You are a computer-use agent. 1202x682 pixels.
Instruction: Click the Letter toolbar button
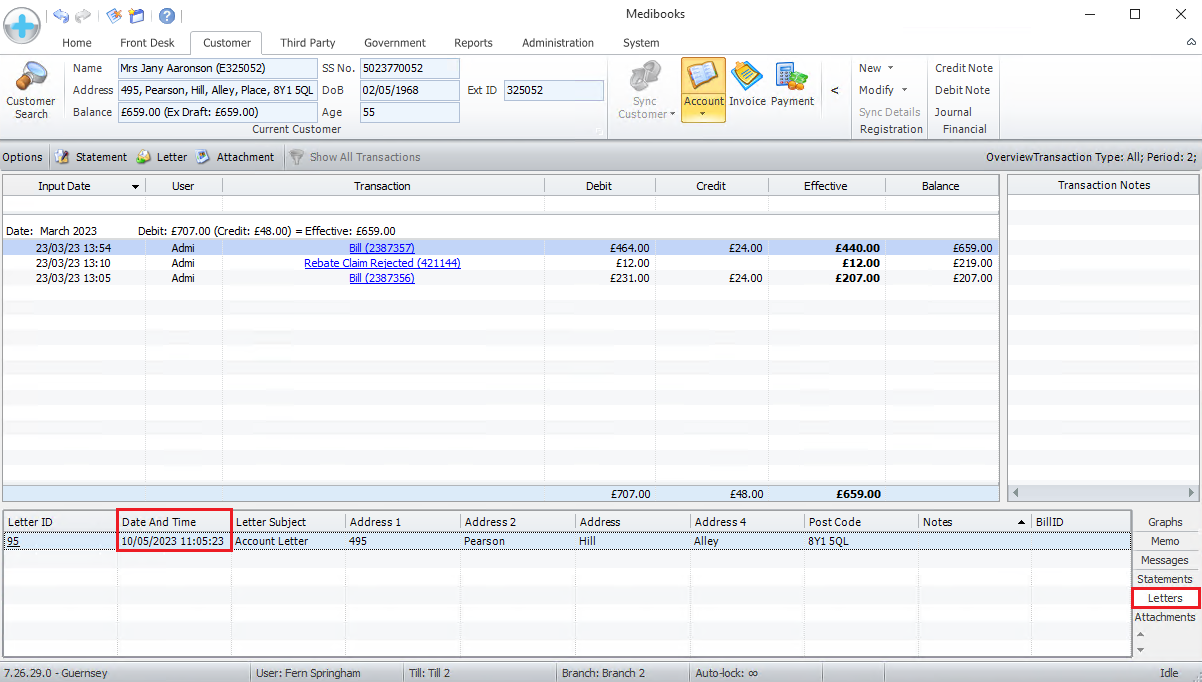pyautogui.click(x=162, y=157)
